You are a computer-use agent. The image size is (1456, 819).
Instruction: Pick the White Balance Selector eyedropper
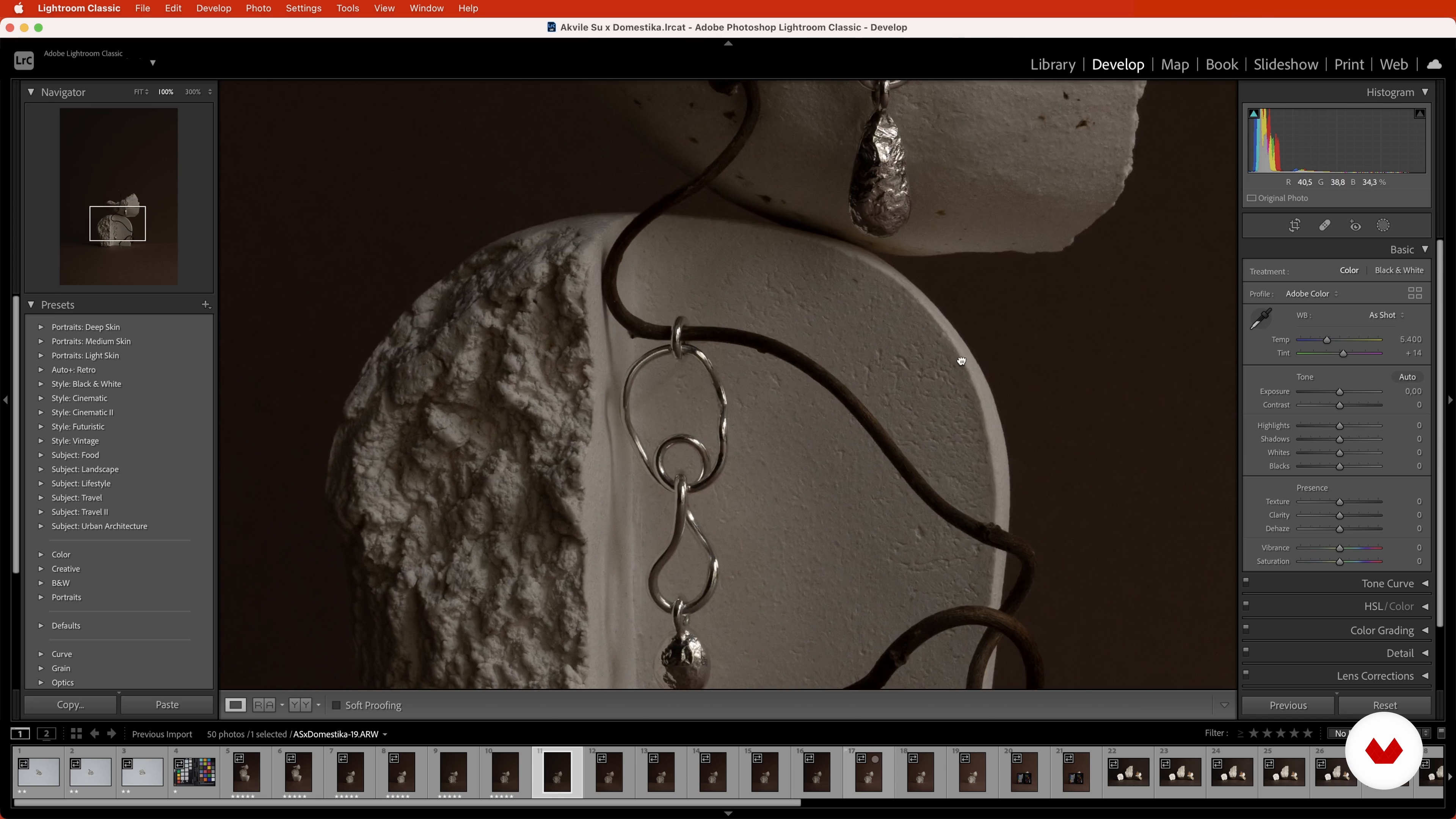click(1260, 319)
